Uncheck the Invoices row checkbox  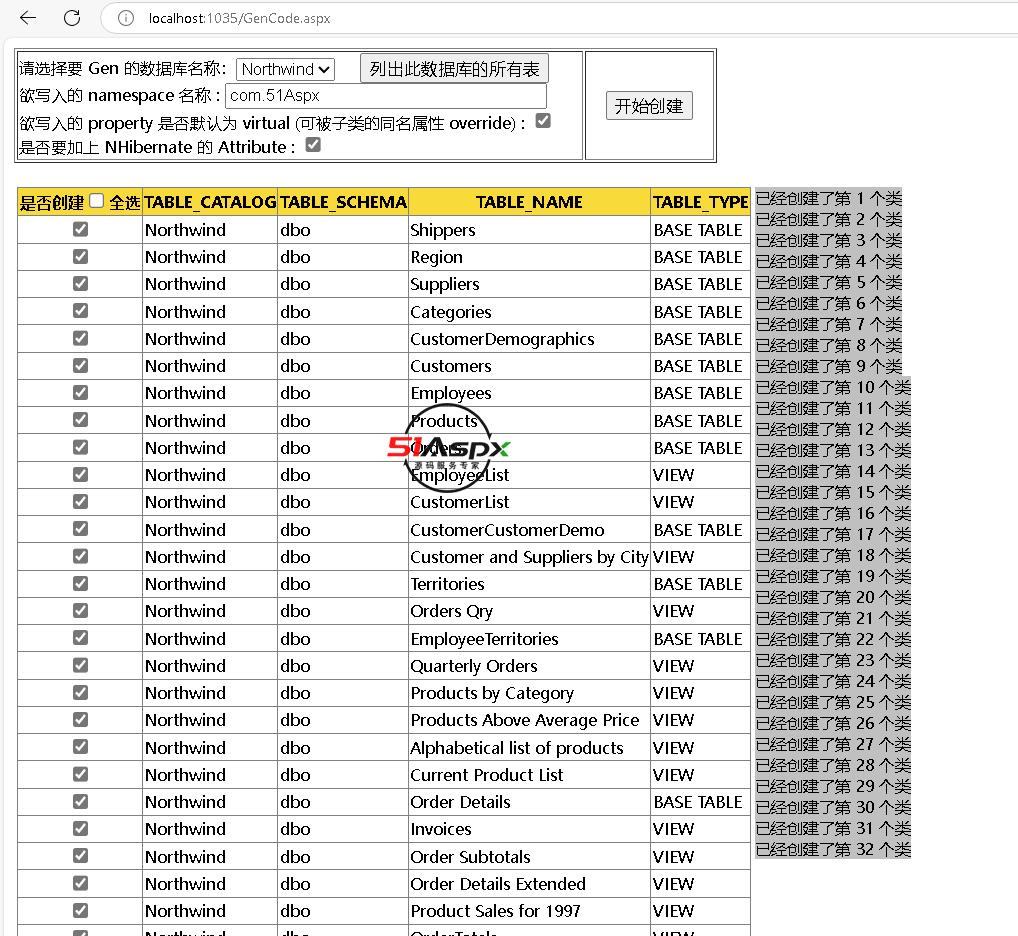81,829
